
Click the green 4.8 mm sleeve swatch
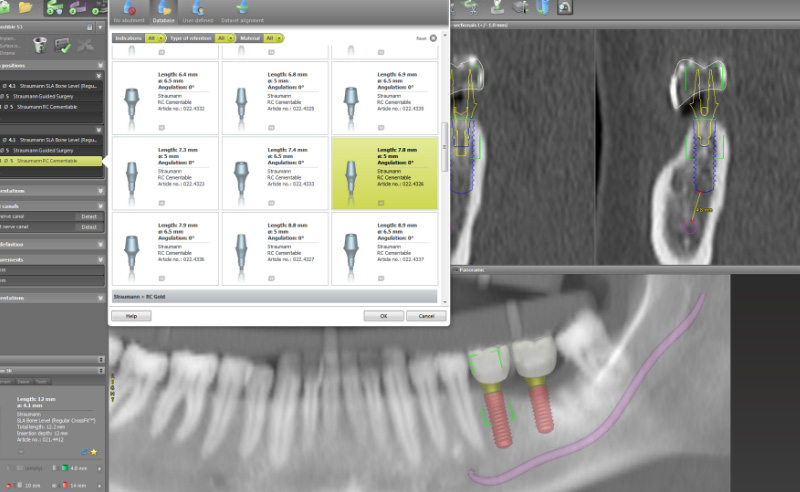65,468
